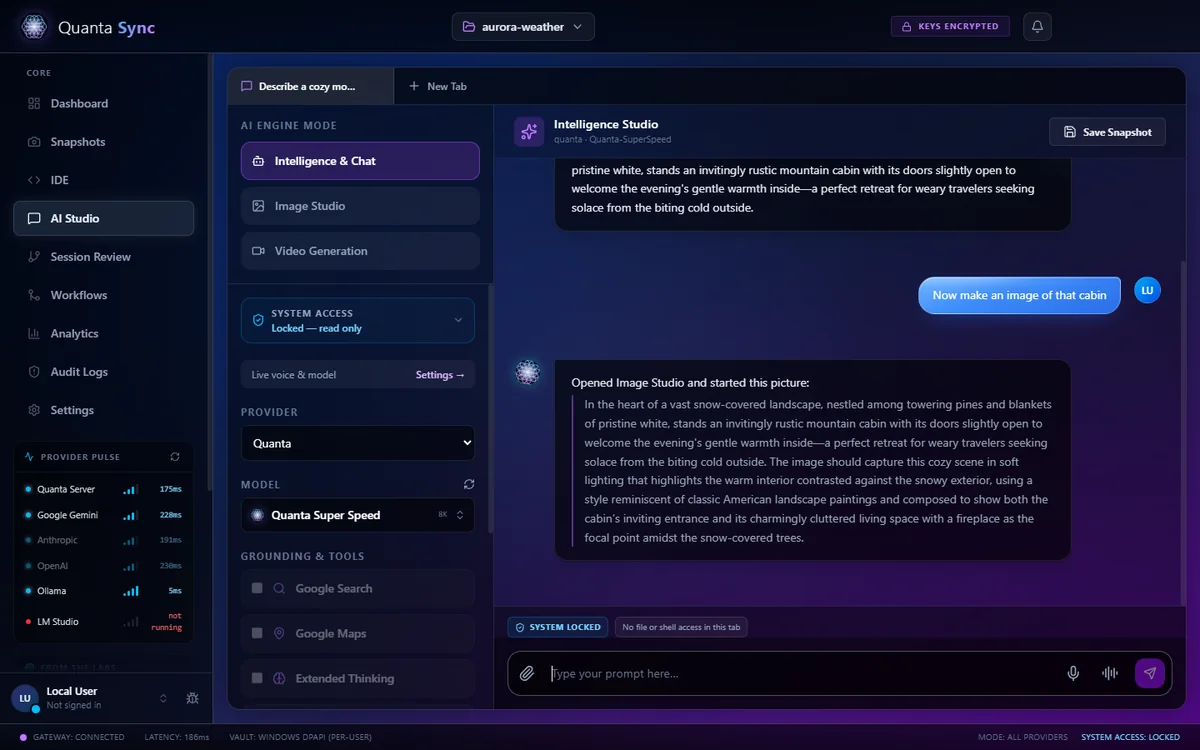Click the Quanta Sync logo icon
1200x750 pixels.
[34, 27]
